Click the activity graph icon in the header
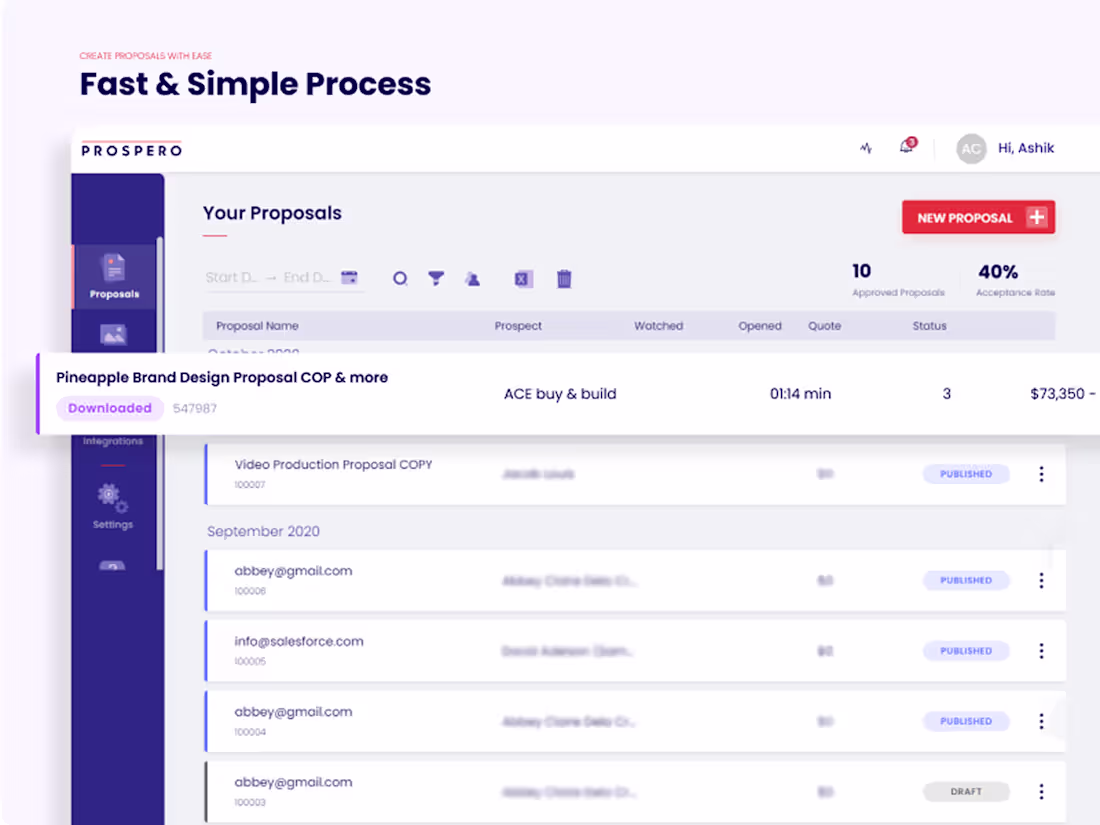The image size is (1100, 825). pyautogui.click(x=865, y=148)
